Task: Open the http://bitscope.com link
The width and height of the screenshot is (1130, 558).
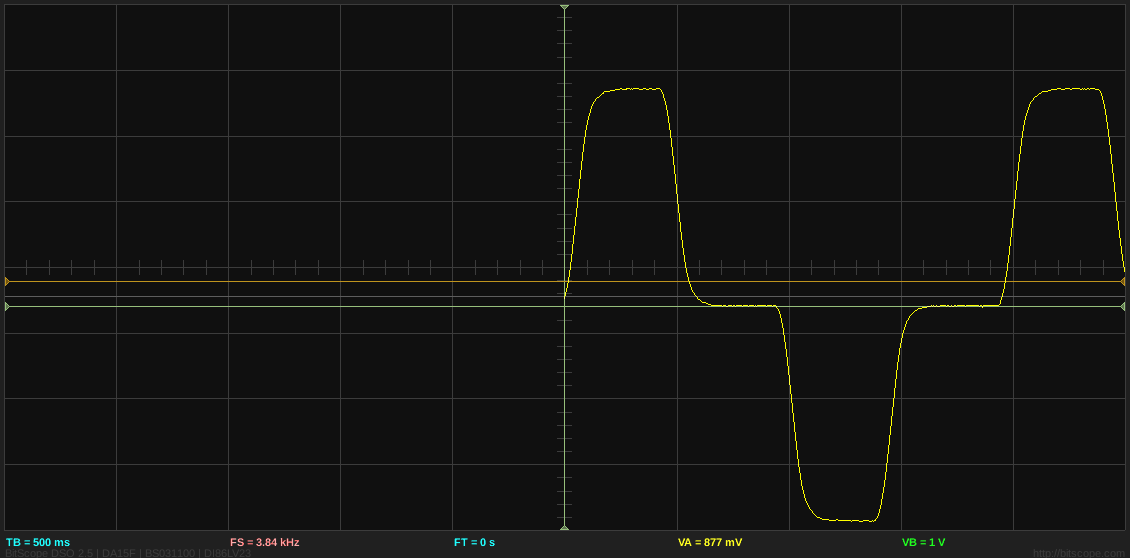Action: [1078, 553]
